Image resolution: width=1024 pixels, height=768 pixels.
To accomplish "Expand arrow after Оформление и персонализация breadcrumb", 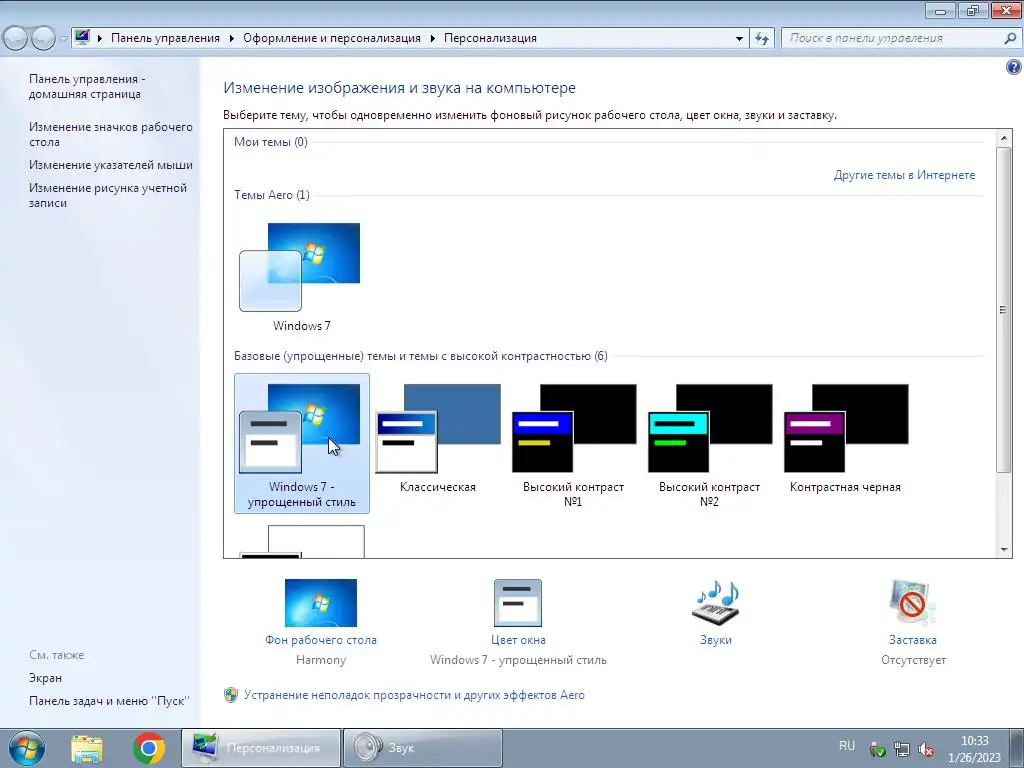I will pos(433,38).
